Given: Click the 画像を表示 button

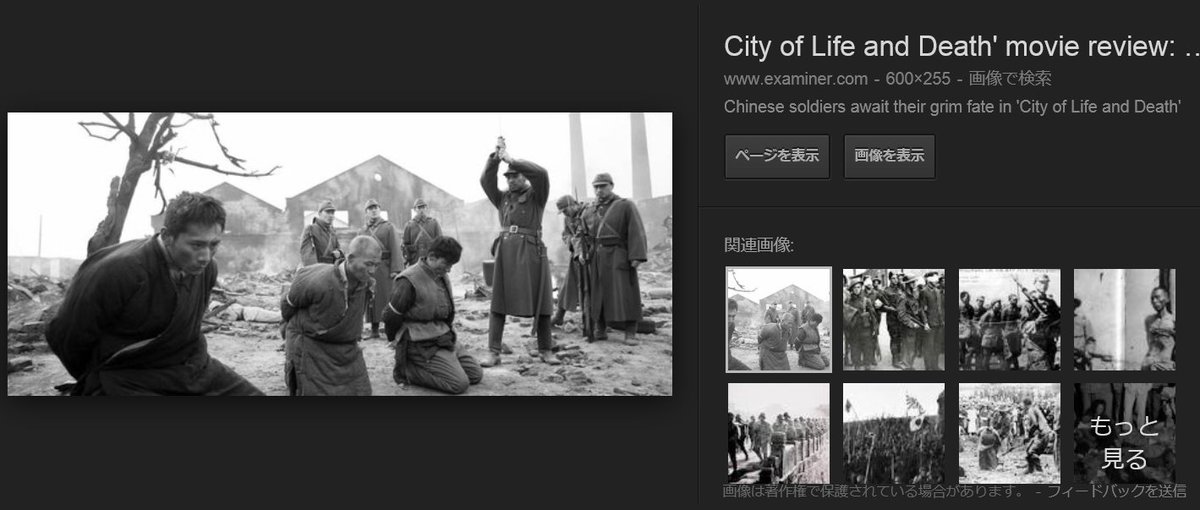Looking at the screenshot, I should [890, 156].
